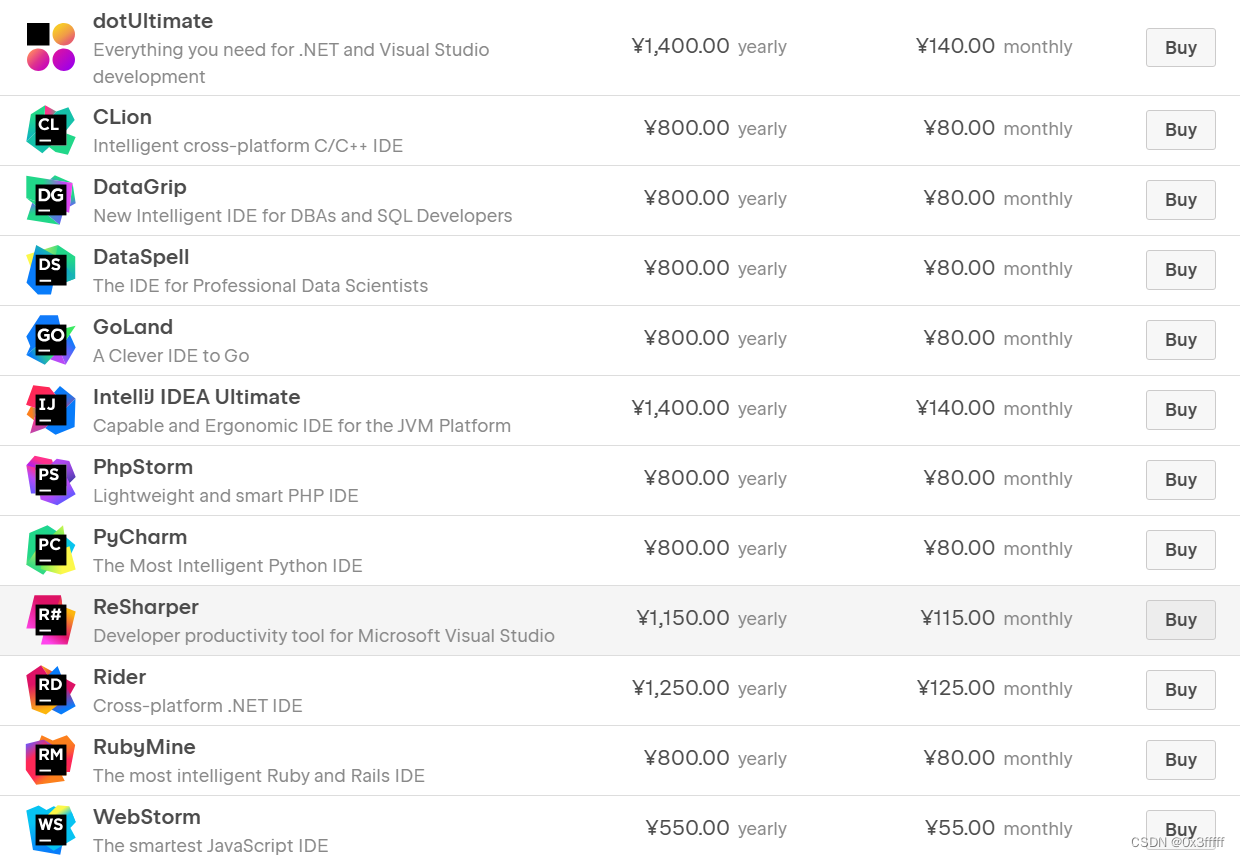Click the dotUltimate product icon
This screenshot has height=857, width=1240.
coord(51,47)
